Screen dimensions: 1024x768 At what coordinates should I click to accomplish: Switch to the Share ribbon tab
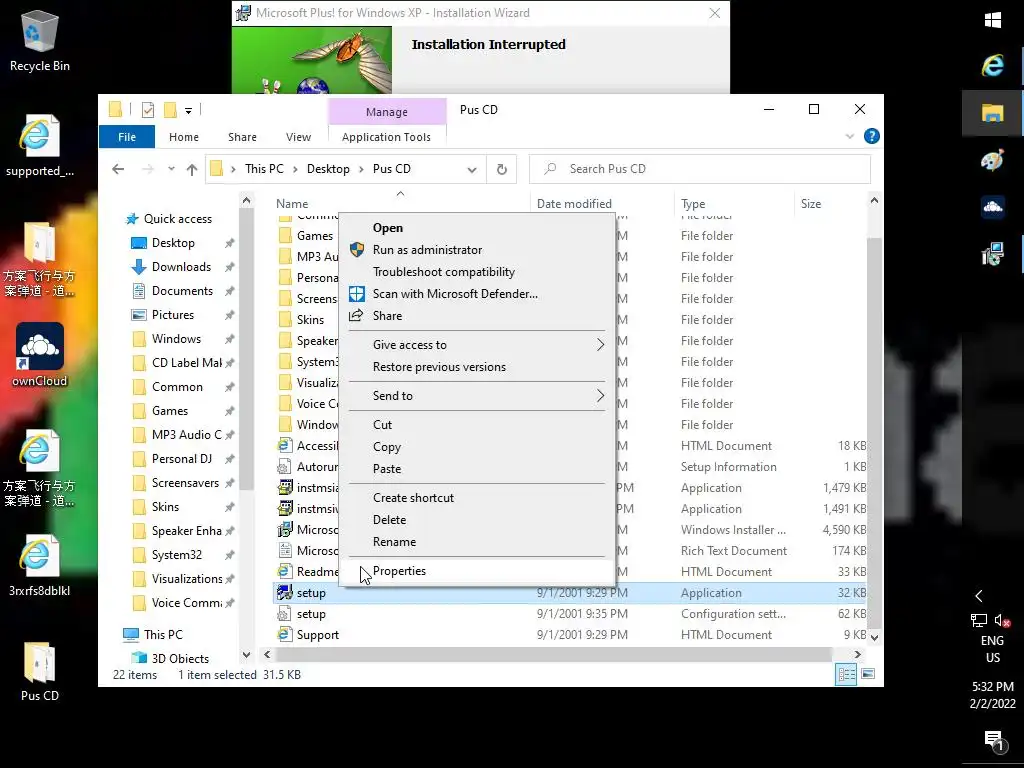point(242,136)
